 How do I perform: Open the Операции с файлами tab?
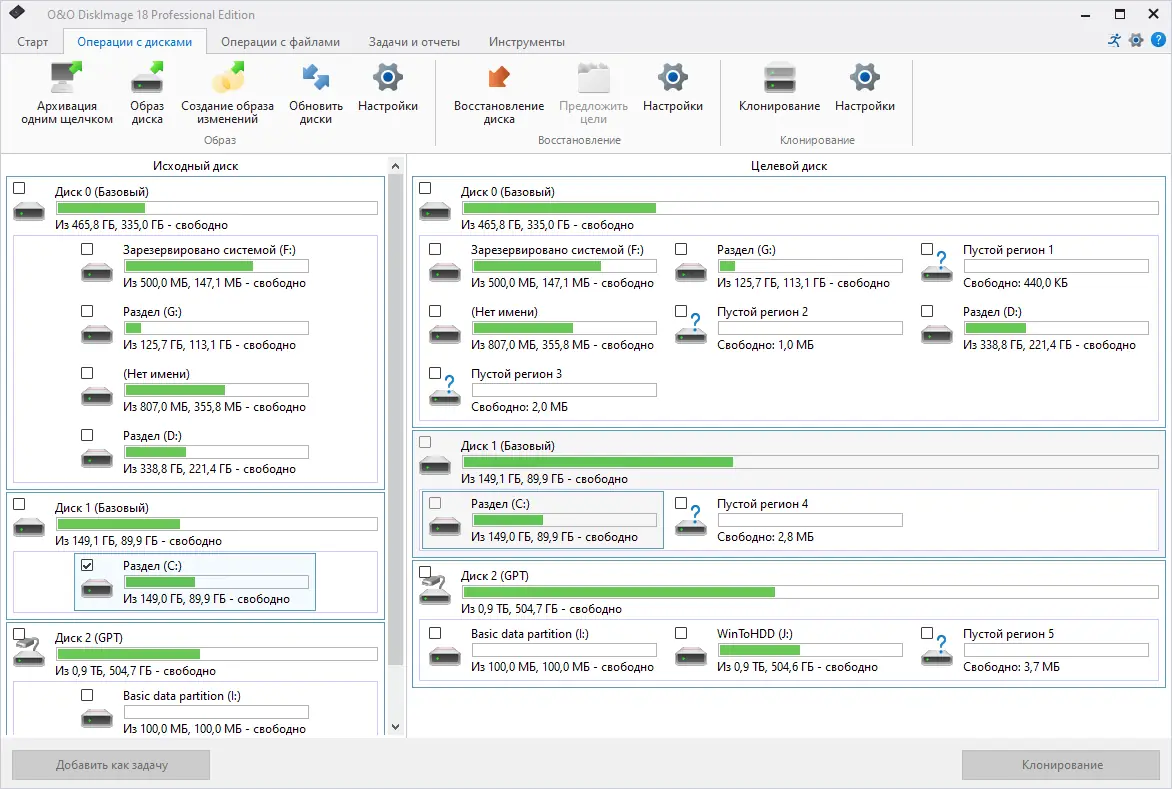tap(280, 42)
